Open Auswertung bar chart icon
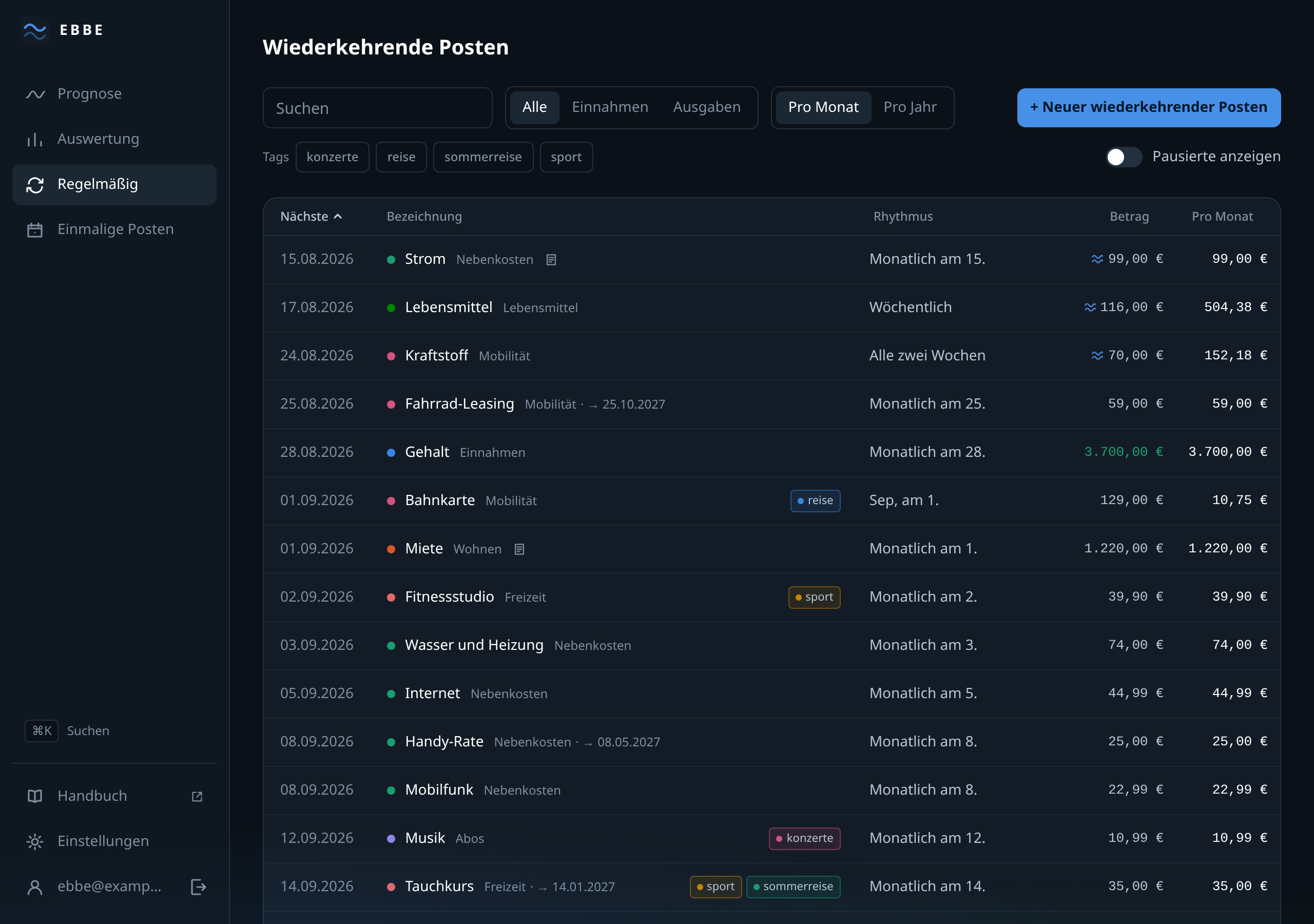Image resolution: width=1314 pixels, height=924 pixels. [x=35, y=139]
